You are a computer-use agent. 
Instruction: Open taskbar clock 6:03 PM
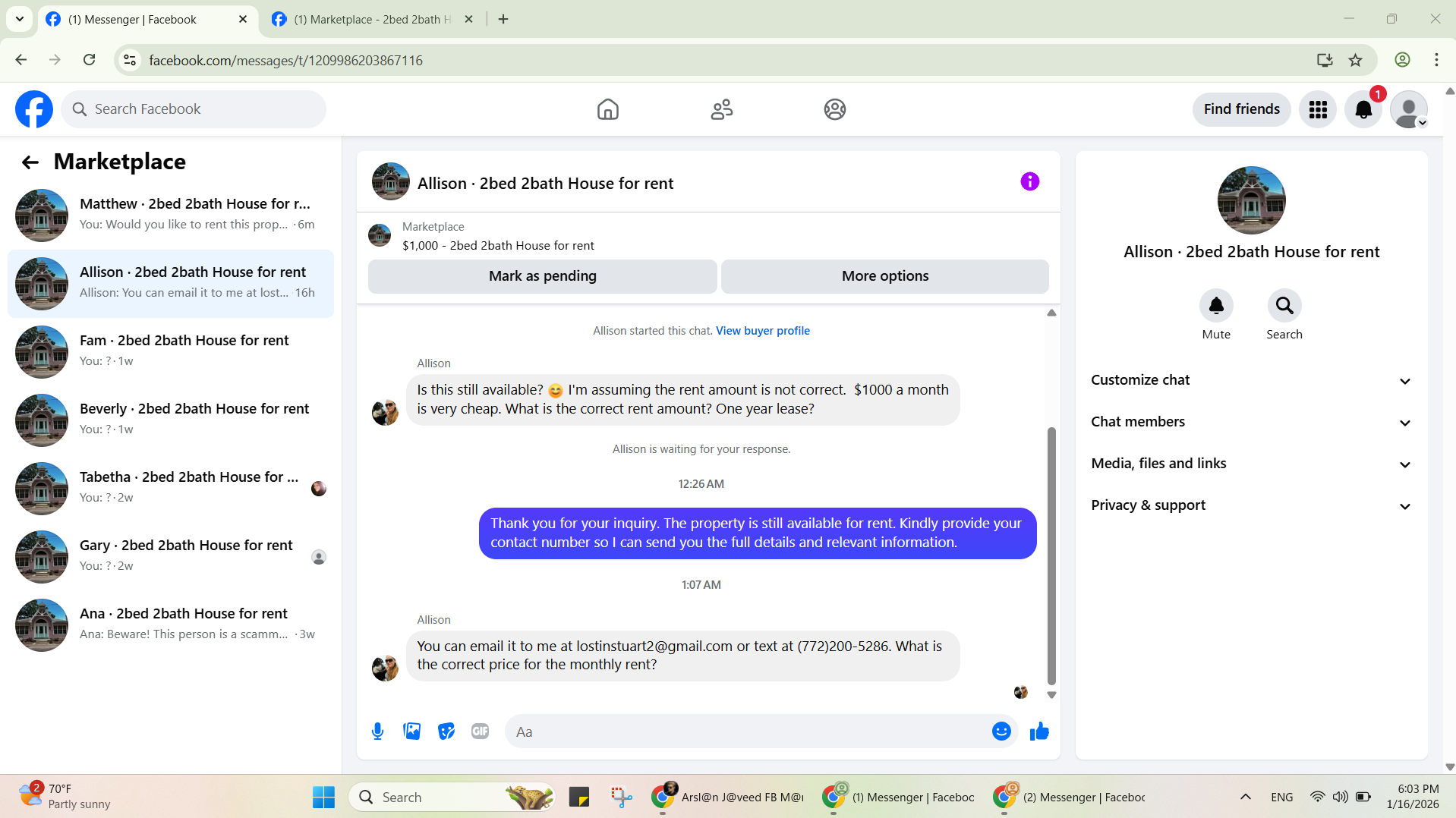point(1412,797)
